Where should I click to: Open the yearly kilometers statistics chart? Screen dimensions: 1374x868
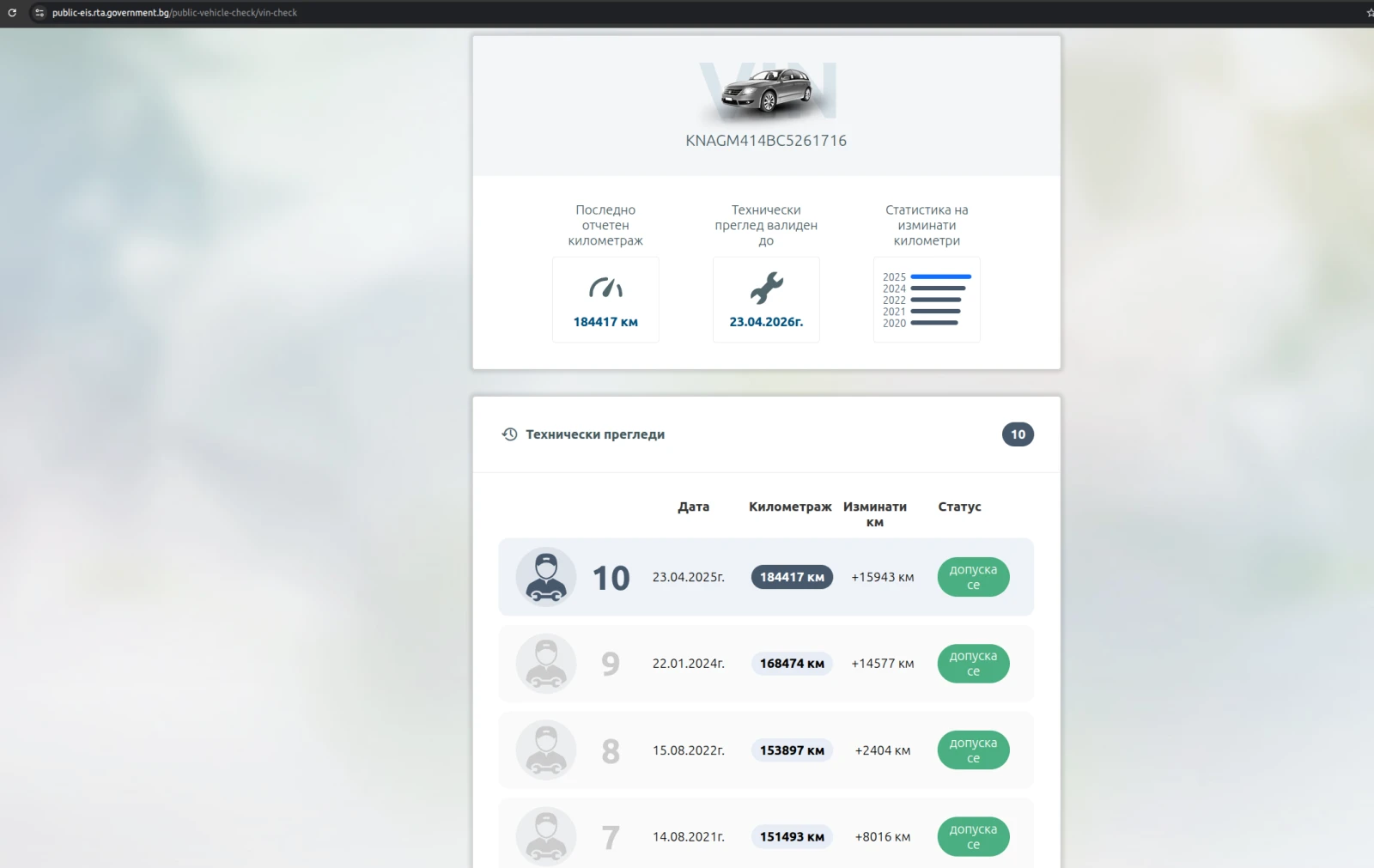tap(927, 300)
